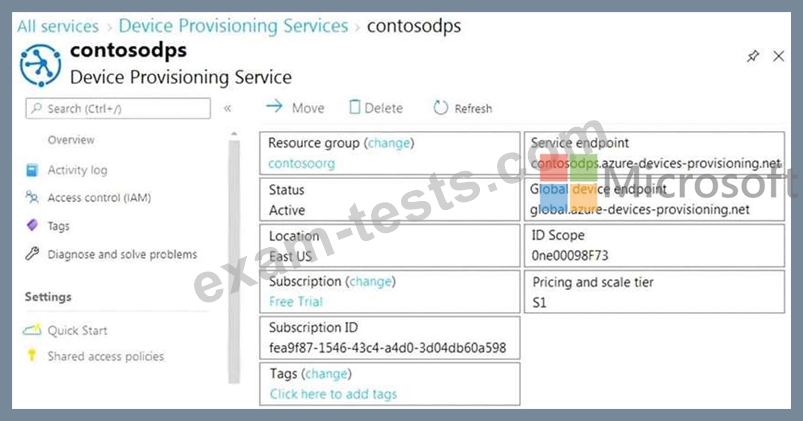Open the Tags sidebar item

[x=58, y=226]
